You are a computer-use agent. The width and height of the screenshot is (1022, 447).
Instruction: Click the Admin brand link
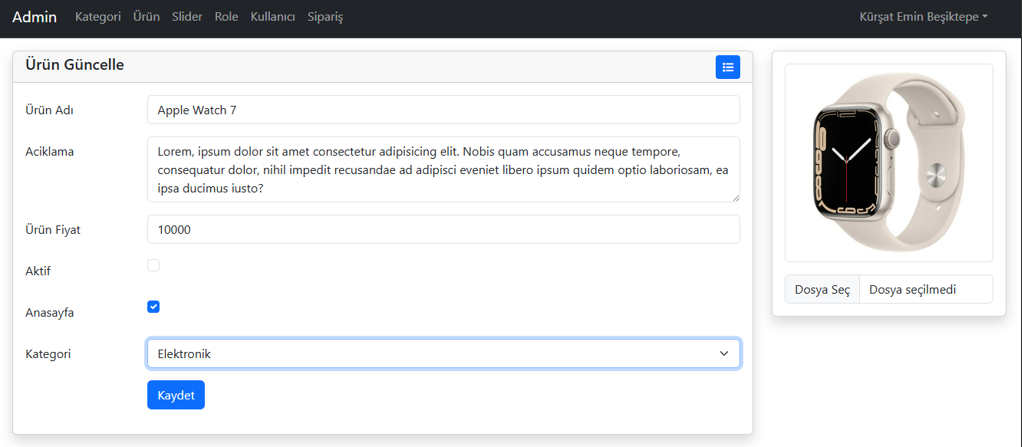[35, 17]
